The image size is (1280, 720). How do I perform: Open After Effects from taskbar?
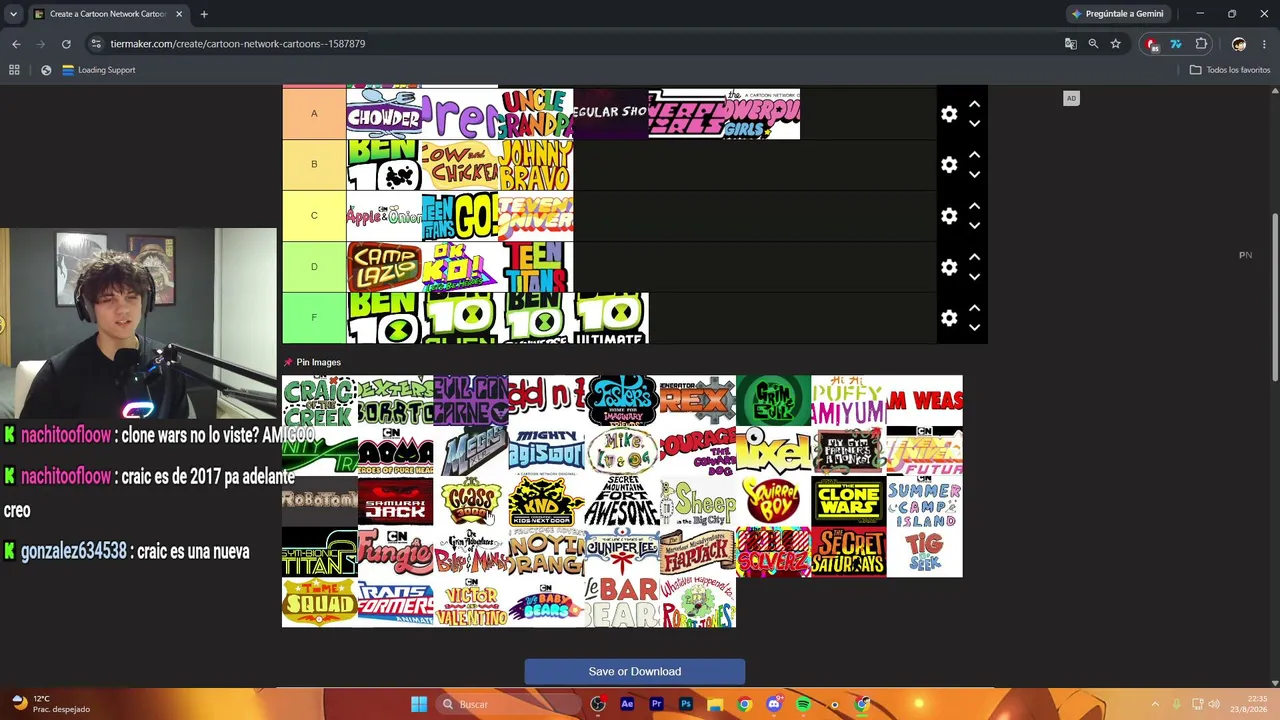627,704
